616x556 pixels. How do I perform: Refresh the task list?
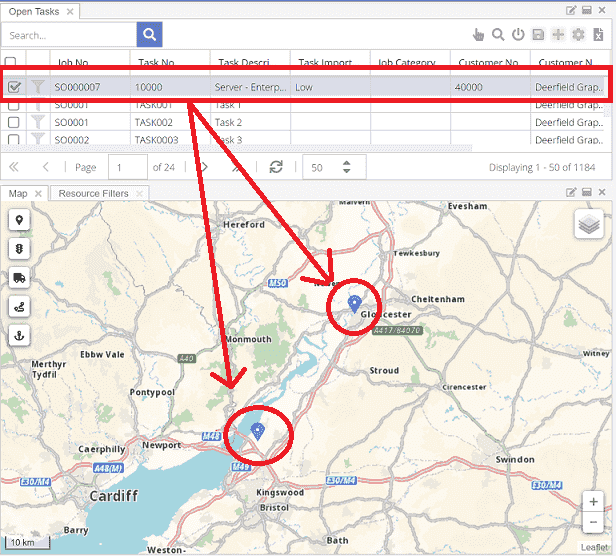(276, 167)
